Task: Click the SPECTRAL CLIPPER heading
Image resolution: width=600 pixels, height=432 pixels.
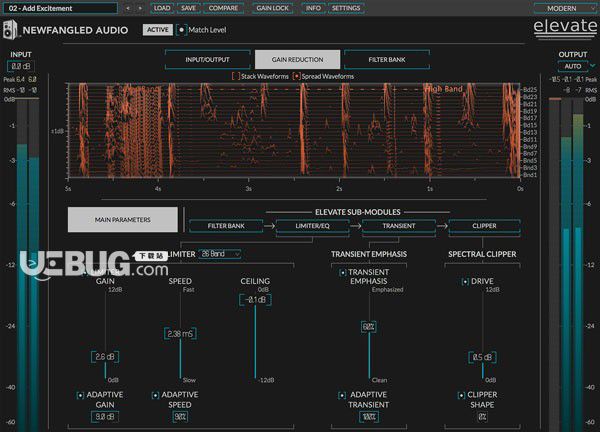Action: (x=482, y=254)
